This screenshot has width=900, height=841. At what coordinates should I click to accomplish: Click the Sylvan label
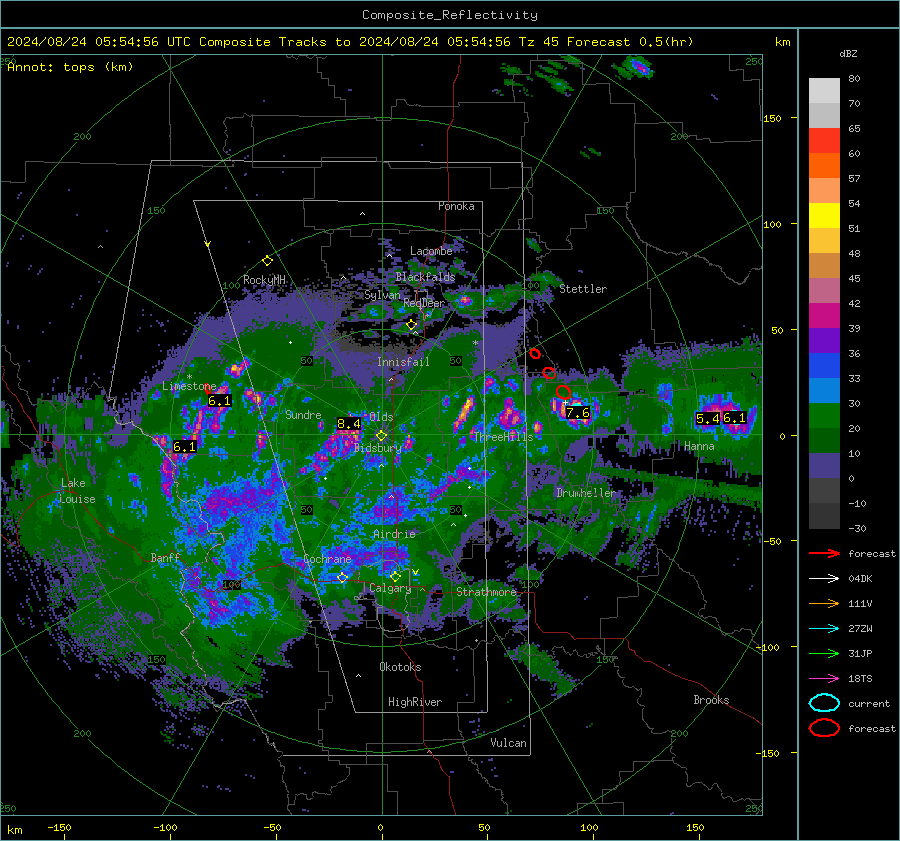(382, 295)
